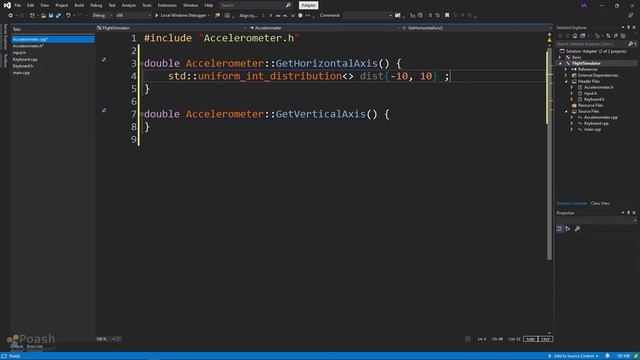640x360 pixels.
Task: Click the live share feedback icon
Action: coord(631,16)
